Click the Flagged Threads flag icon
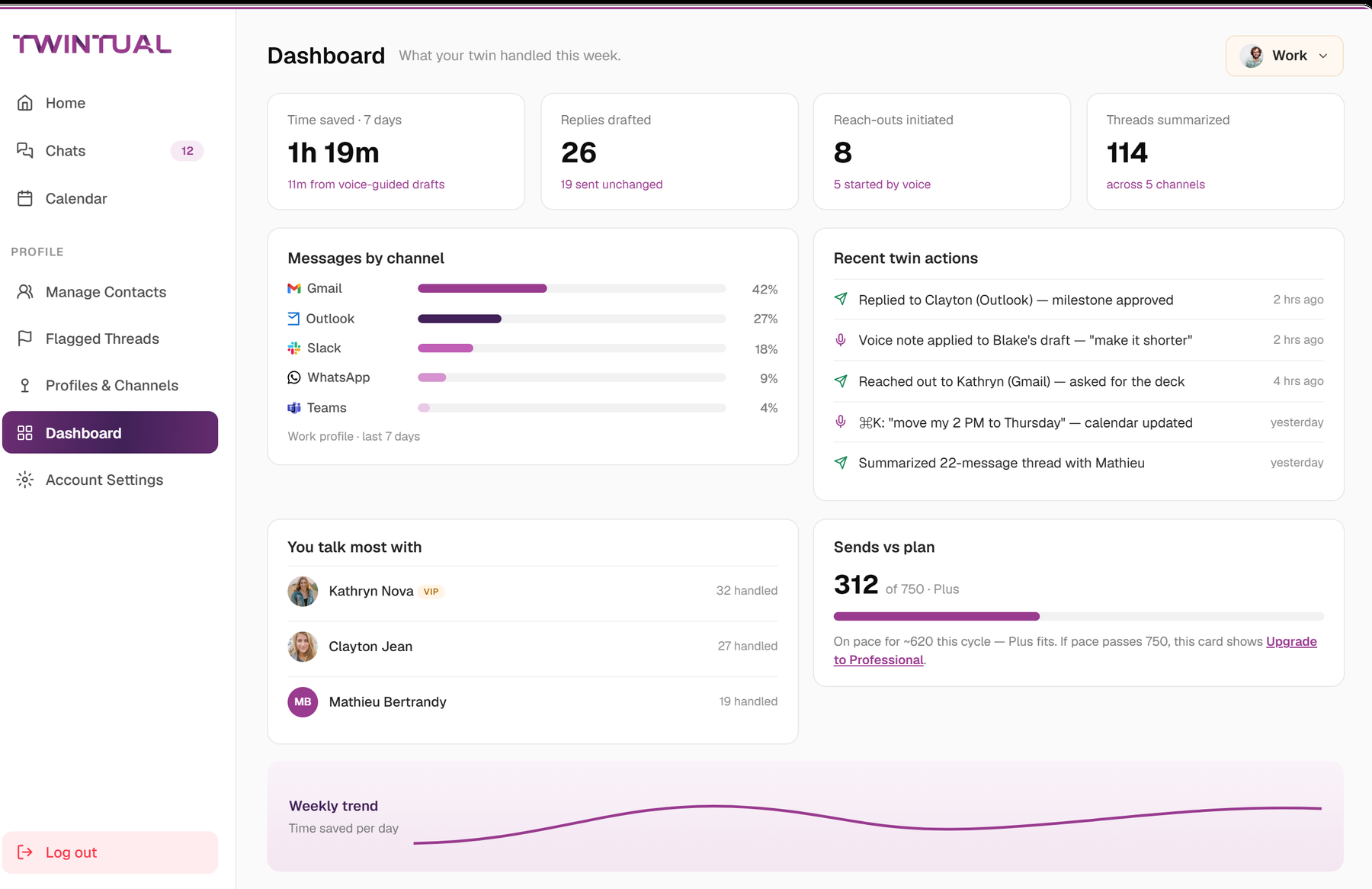 (x=25, y=338)
